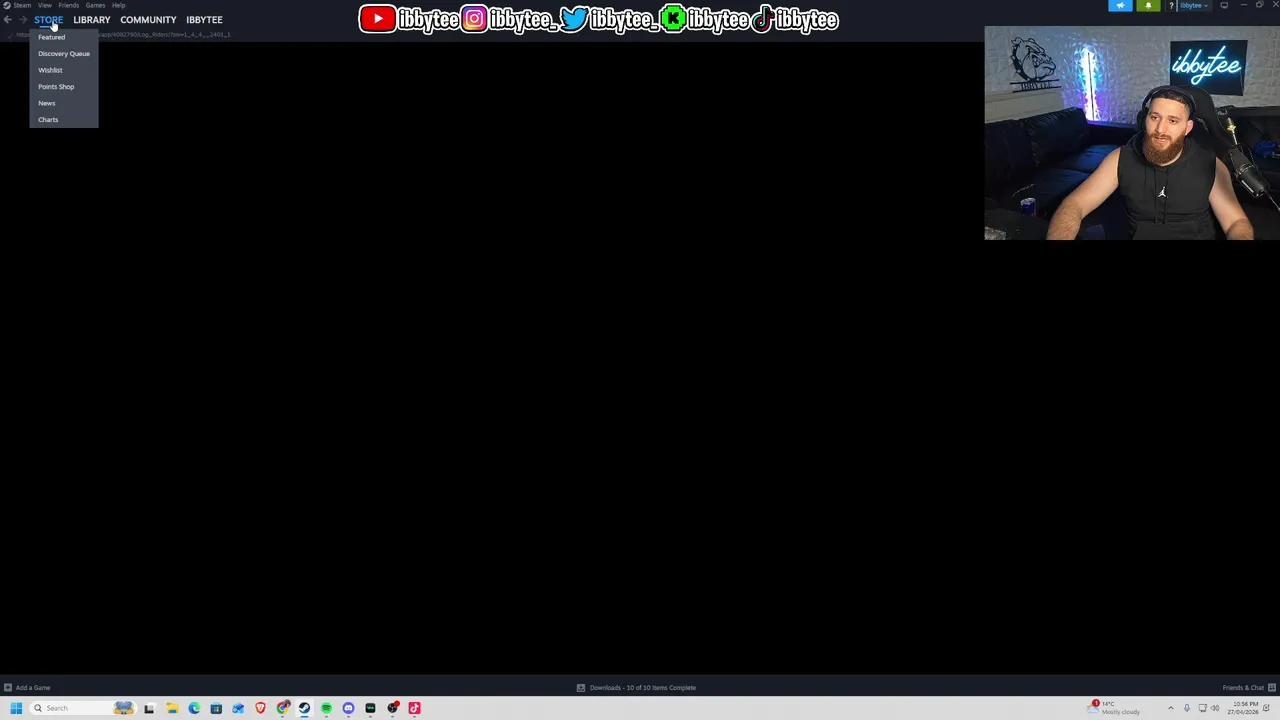Image resolution: width=1280 pixels, height=720 pixels.
Task: Choose Wishlist from Store dropdown
Action: tap(50, 70)
